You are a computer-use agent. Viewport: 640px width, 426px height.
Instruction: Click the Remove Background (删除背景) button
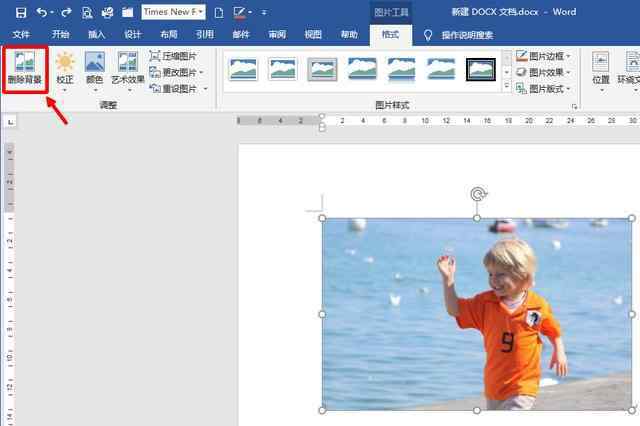point(25,68)
